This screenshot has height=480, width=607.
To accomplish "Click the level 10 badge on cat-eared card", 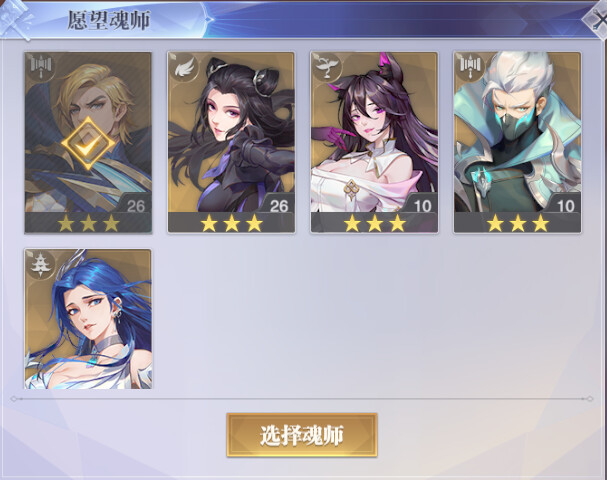I will [422, 206].
